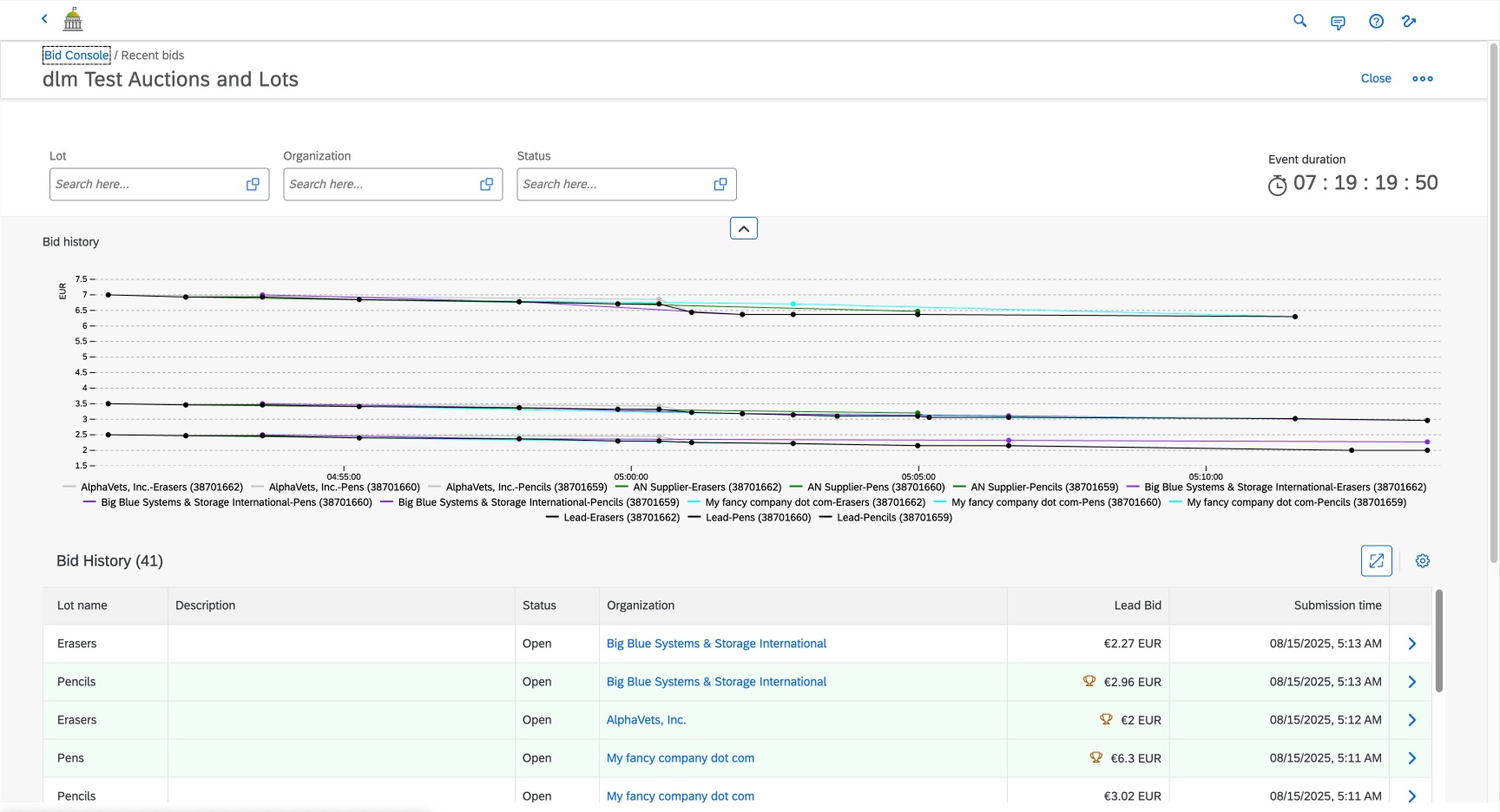Open the guided tour icon in header
Image resolution: width=1500 pixels, height=812 pixels.
(x=1409, y=21)
